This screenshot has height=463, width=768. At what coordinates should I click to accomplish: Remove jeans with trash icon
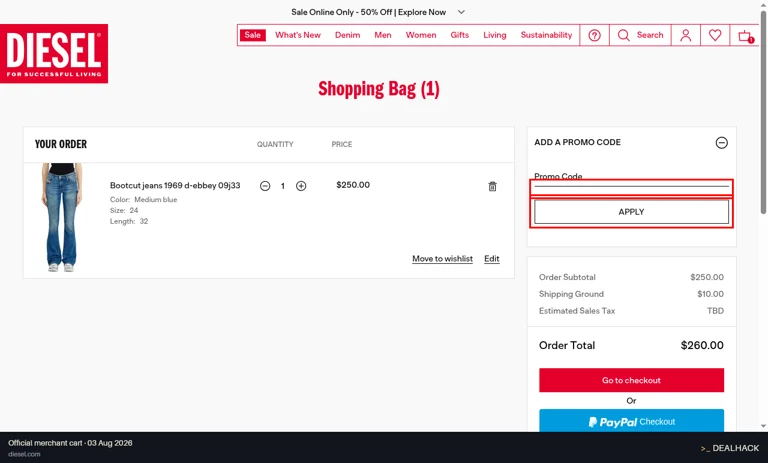pos(492,186)
